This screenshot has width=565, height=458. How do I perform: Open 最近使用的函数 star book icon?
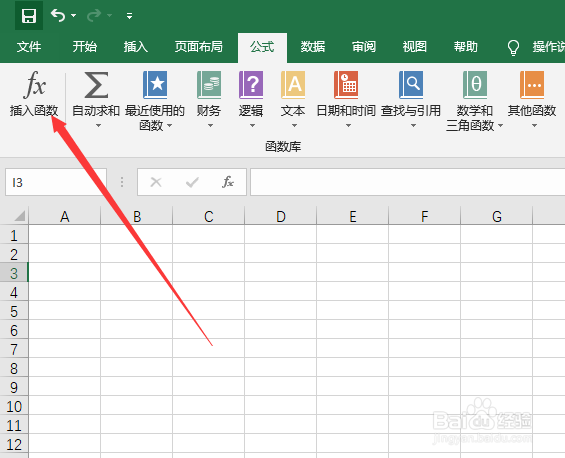[x=155, y=85]
